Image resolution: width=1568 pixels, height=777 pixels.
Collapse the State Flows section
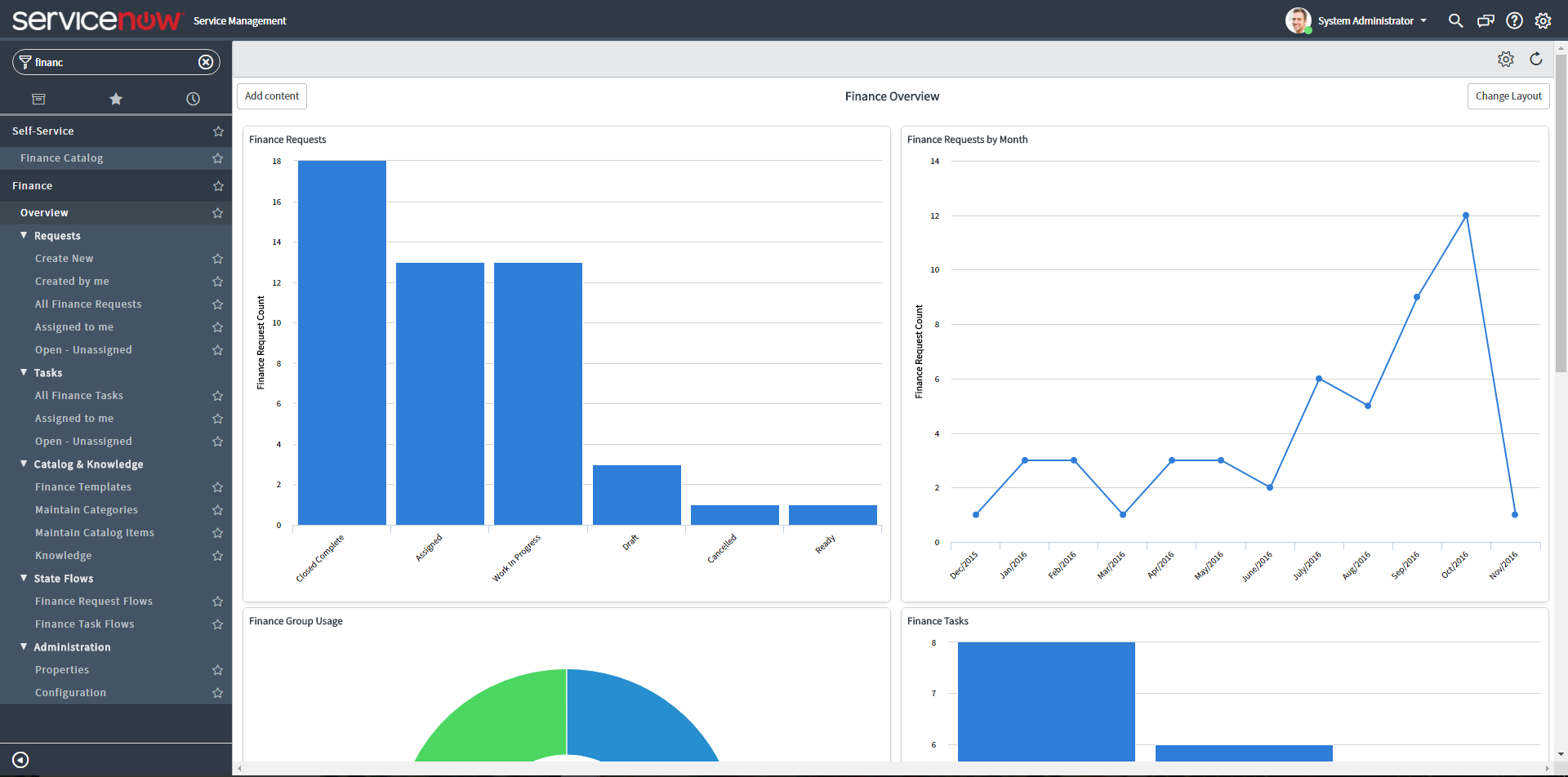[24, 578]
